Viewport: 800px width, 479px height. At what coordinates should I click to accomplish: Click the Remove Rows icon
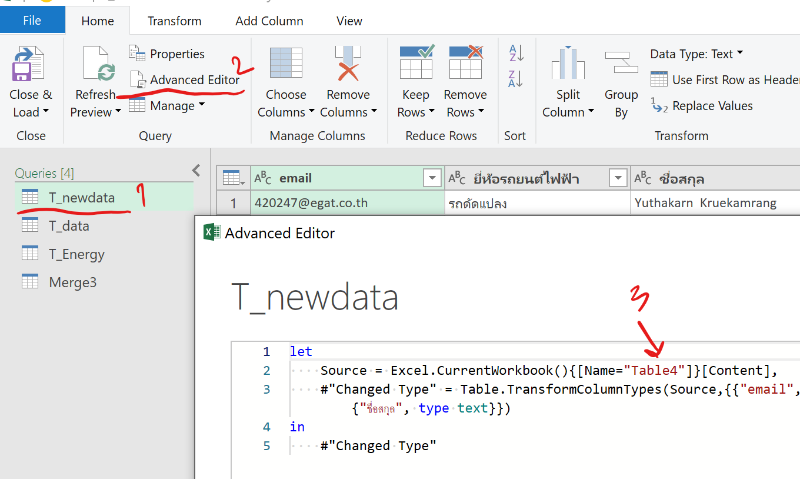[x=465, y=66]
